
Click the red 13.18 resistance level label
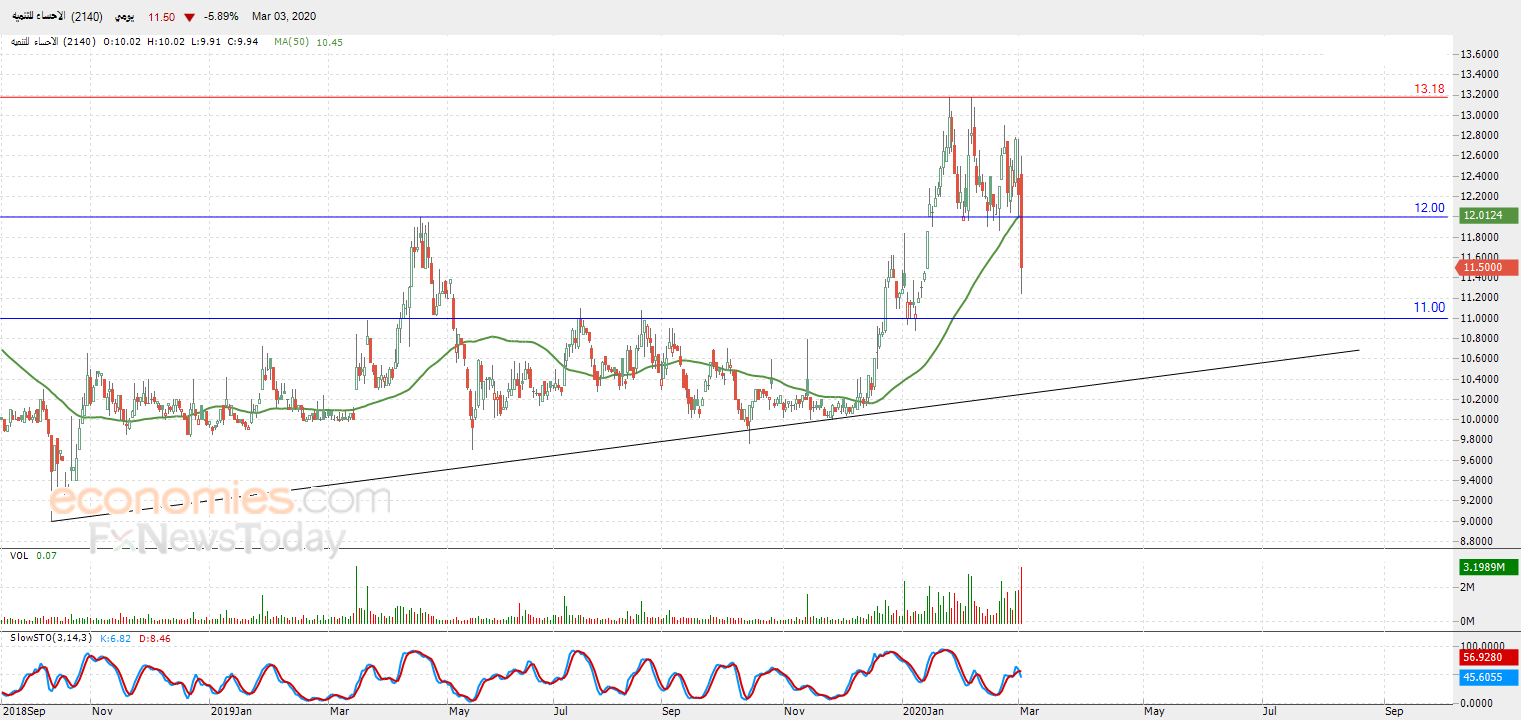1429,89
